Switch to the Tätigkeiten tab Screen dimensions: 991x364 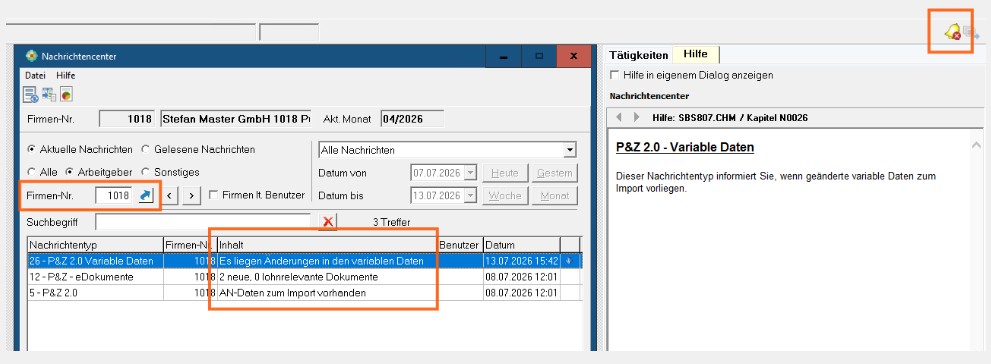coord(638,56)
